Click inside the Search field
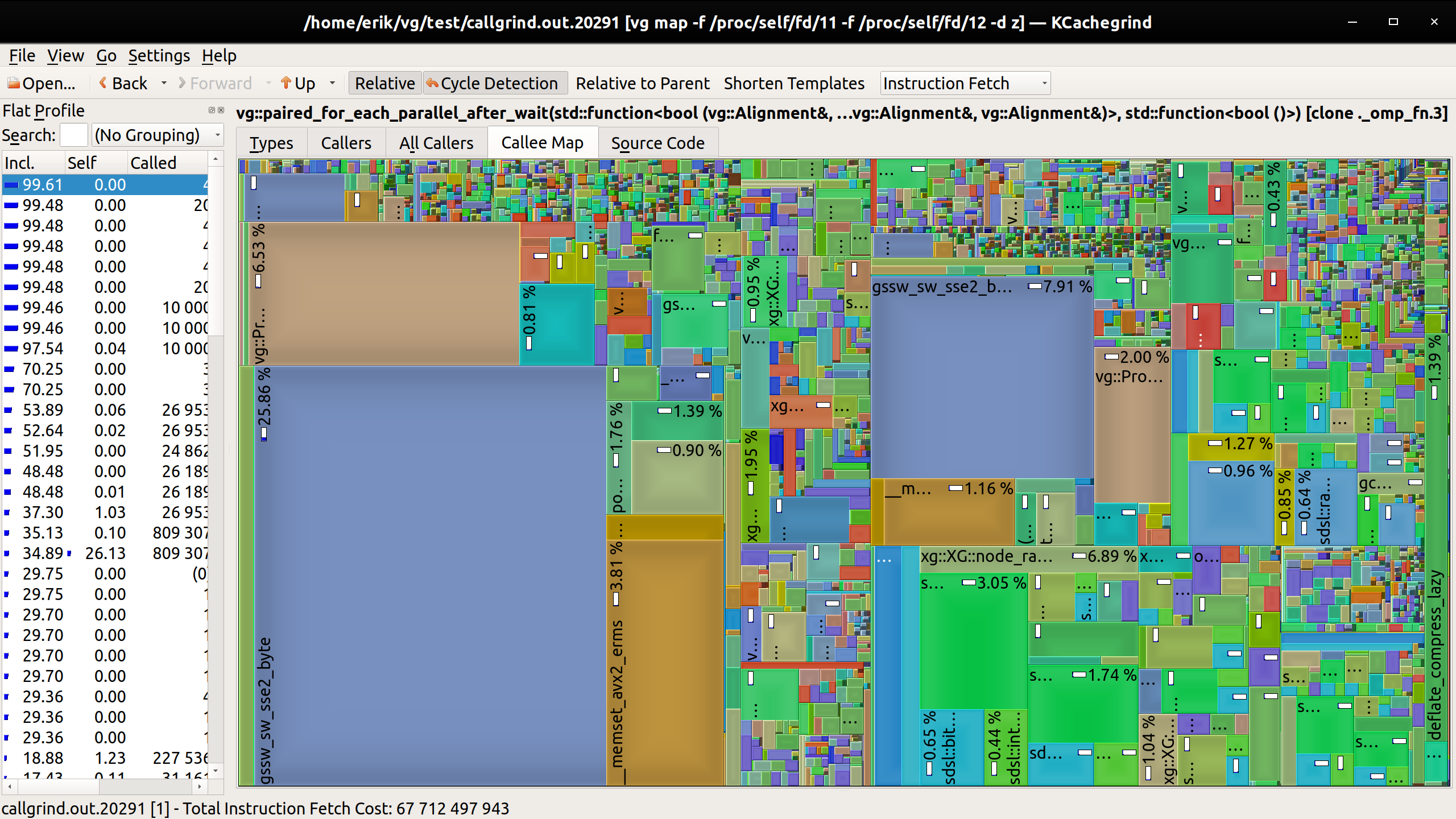Screen dimensions: 1456x819 (74, 135)
